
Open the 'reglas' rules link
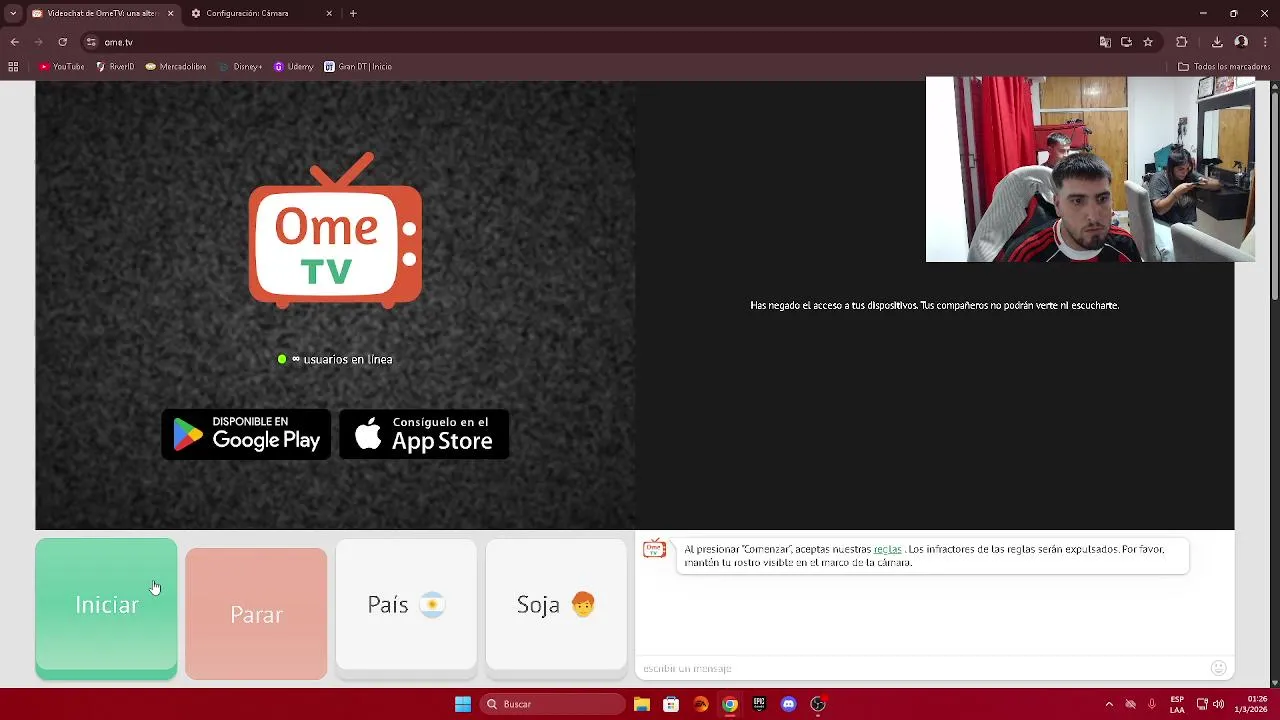click(x=887, y=549)
